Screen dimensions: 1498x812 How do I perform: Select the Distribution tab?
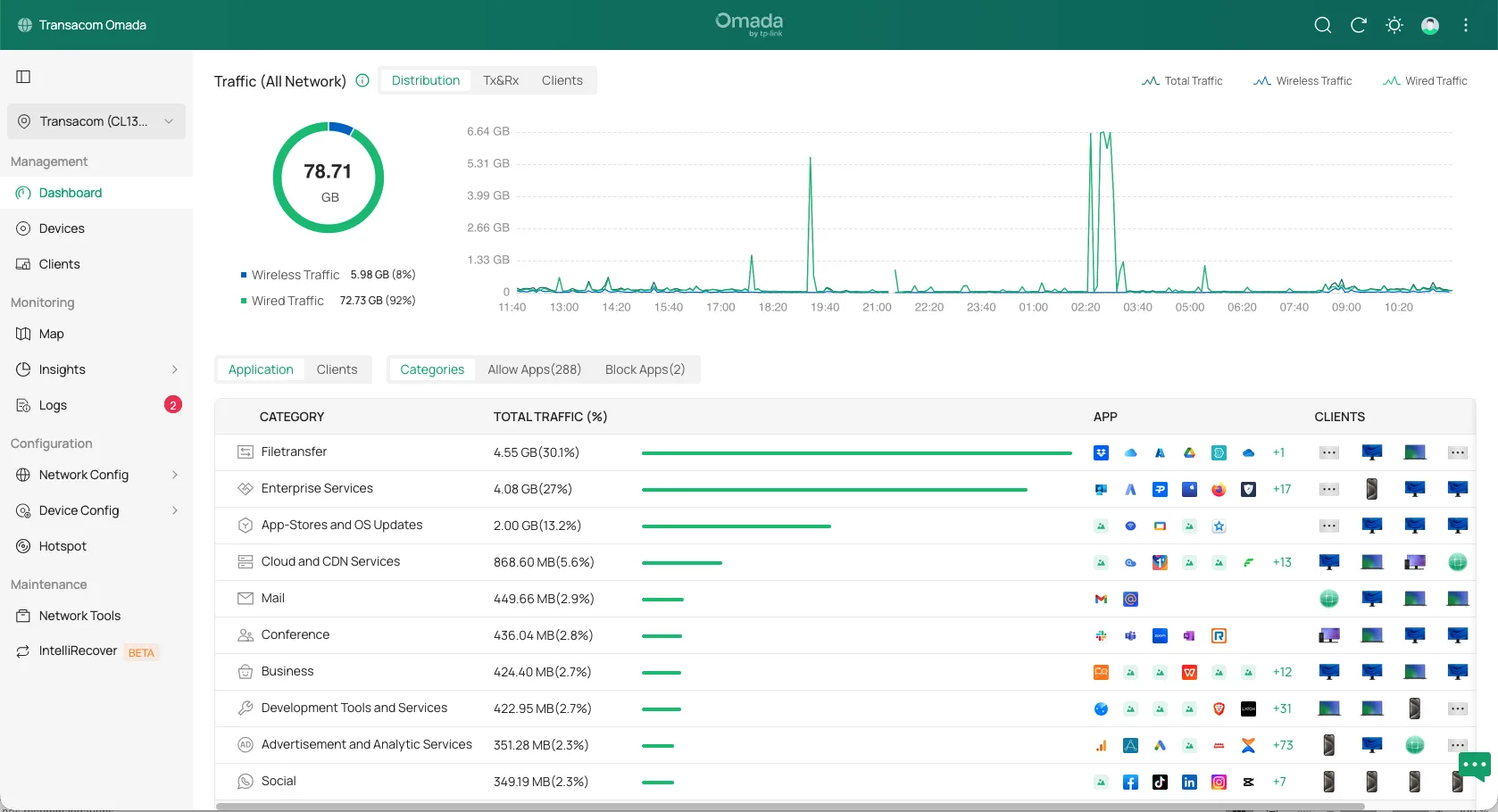click(426, 80)
